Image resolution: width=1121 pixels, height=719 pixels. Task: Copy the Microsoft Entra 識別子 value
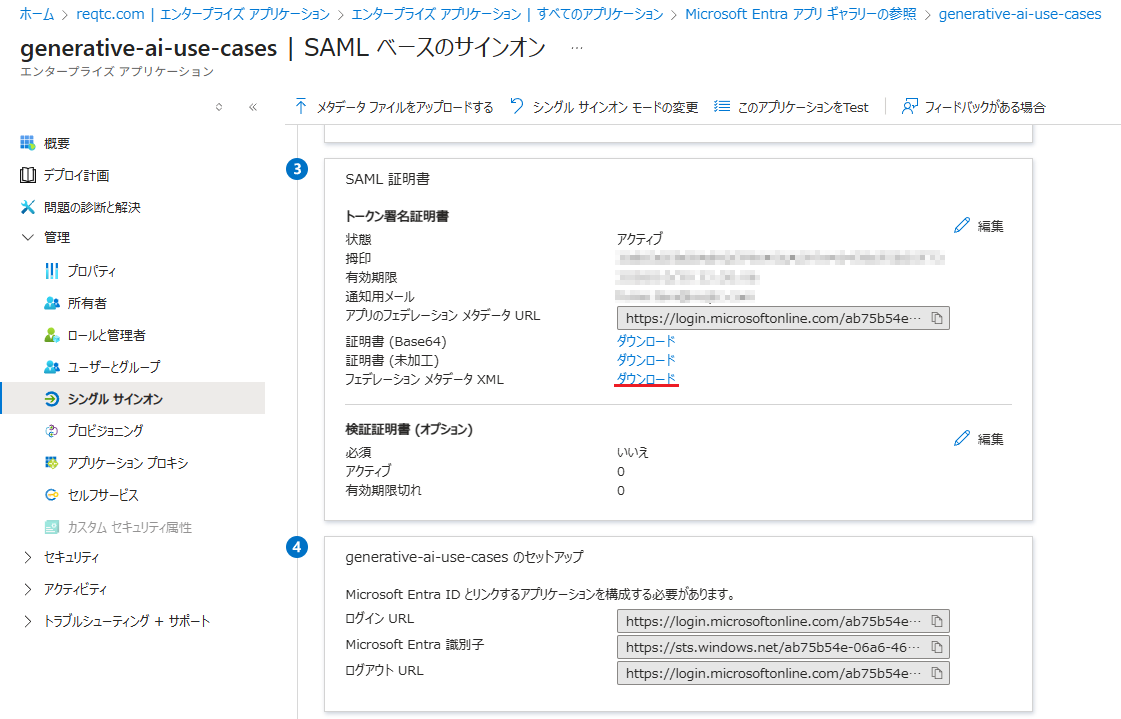(x=937, y=647)
